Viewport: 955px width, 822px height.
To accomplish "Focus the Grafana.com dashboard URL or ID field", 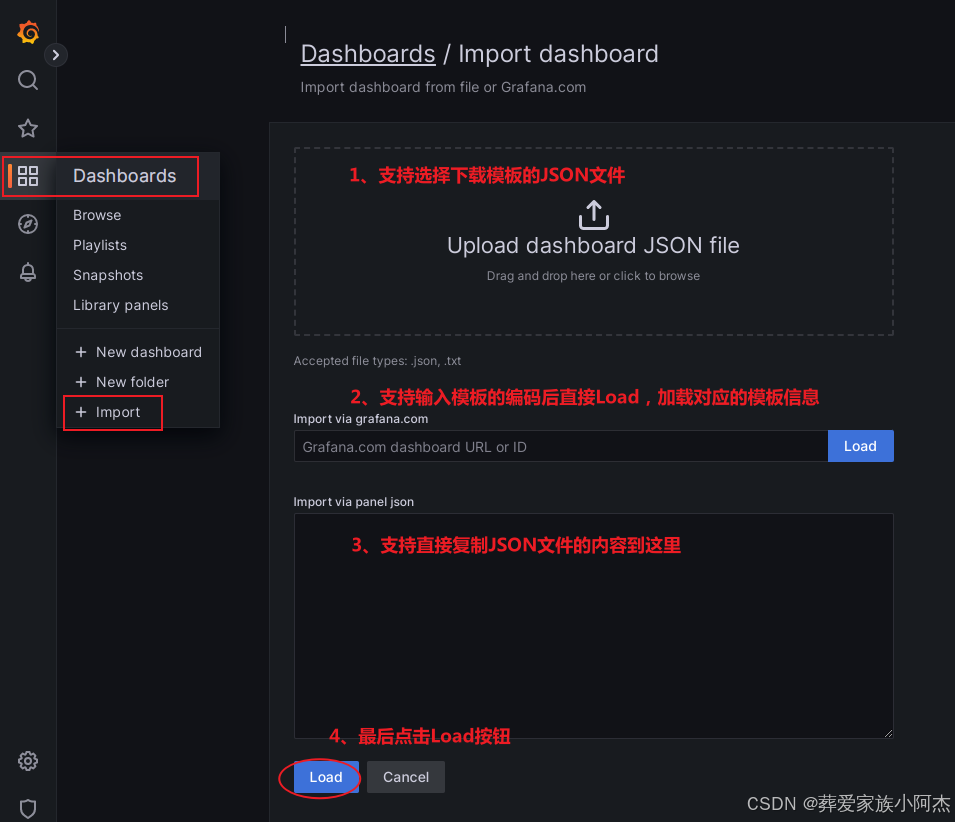I will click(561, 446).
